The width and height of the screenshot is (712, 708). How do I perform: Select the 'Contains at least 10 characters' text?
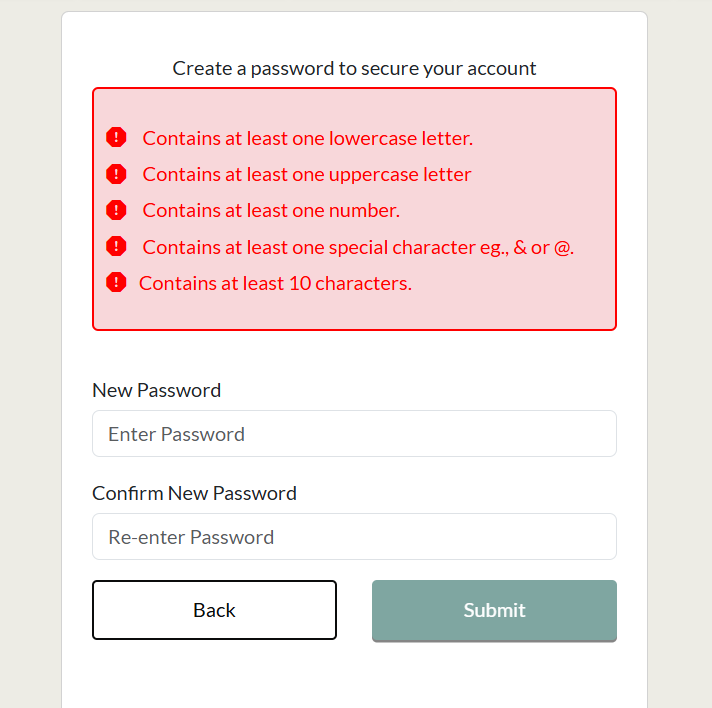[275, 283]
